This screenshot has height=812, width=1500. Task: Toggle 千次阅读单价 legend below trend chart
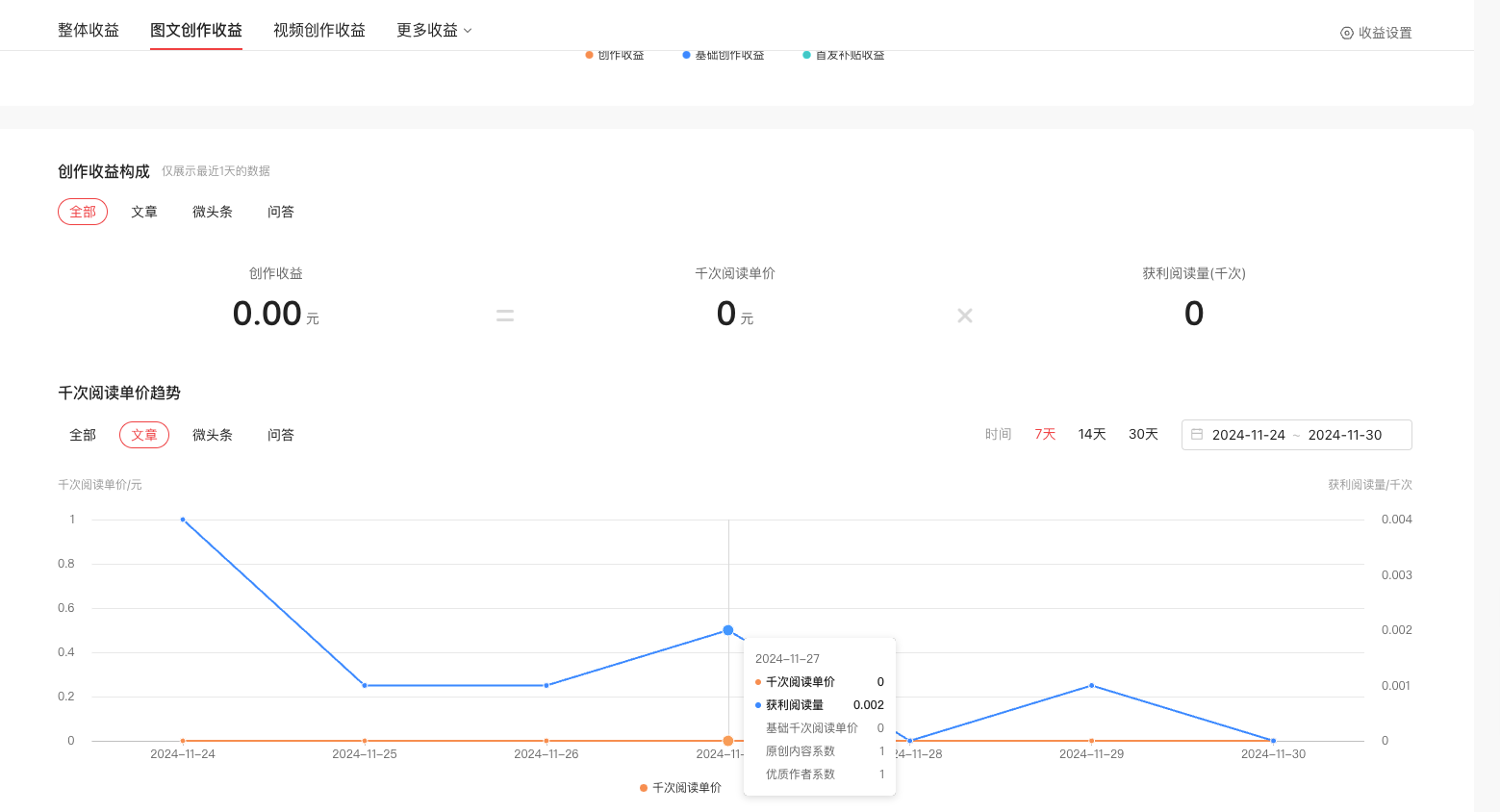(x=681, y=788)
